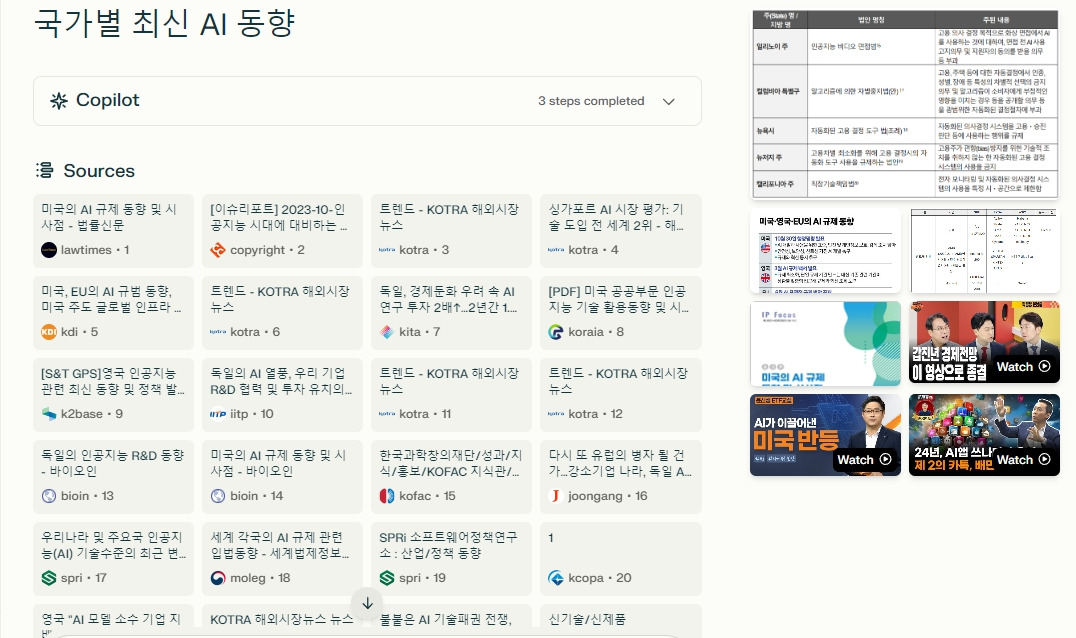Click the lawtimes source favicon numbered 1
This screenshot has width=1076, height=638.
pos(49,250)
